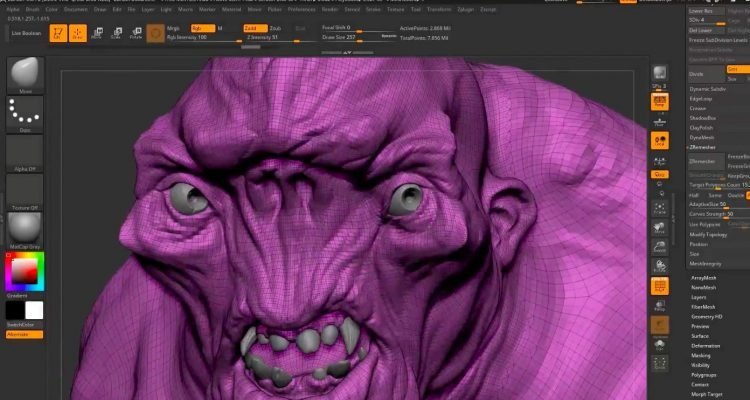
Task: Open the Render menu
Action: click(x=330, y=9)
